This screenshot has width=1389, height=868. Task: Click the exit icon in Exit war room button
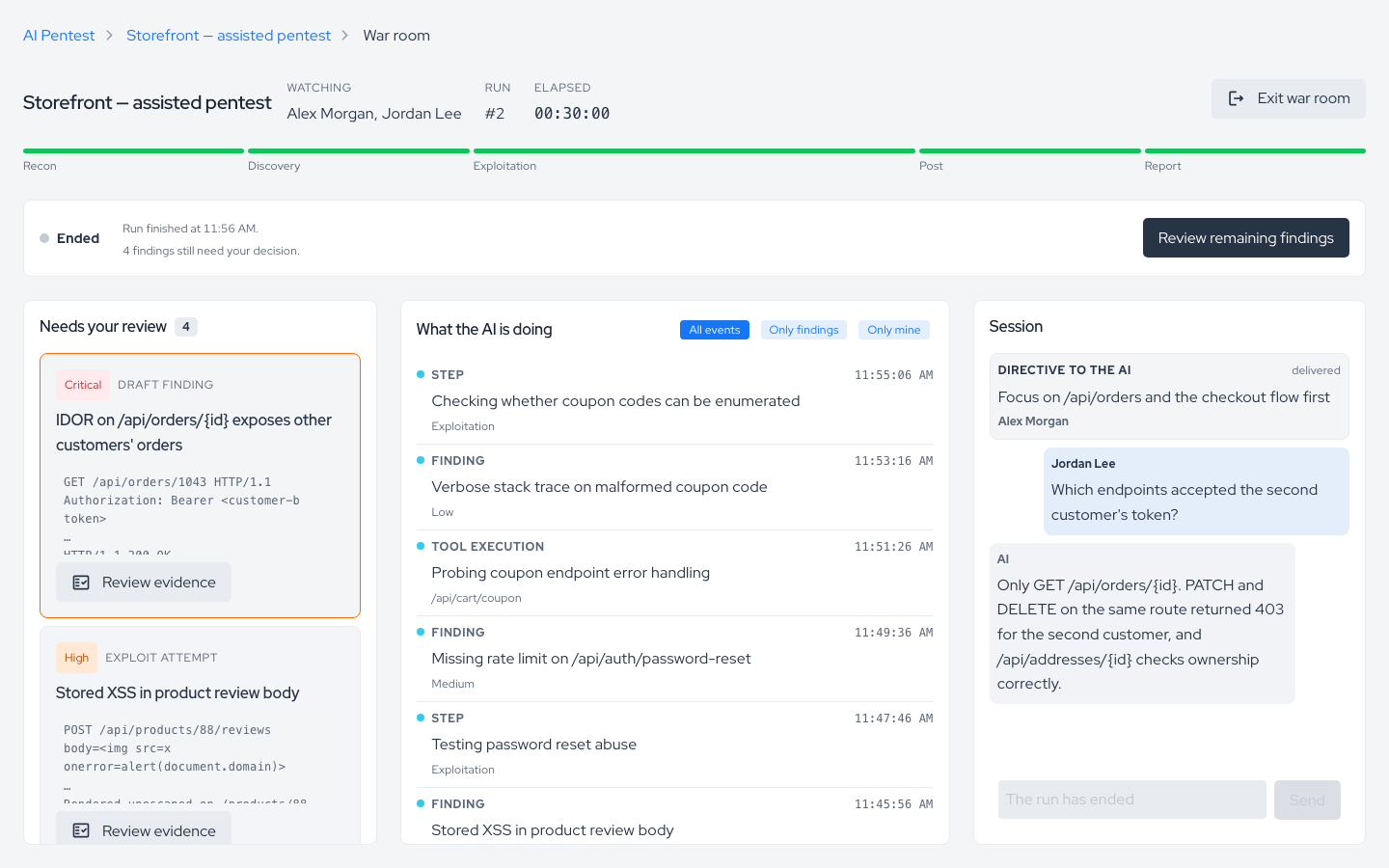click(x=1236, y=98)
